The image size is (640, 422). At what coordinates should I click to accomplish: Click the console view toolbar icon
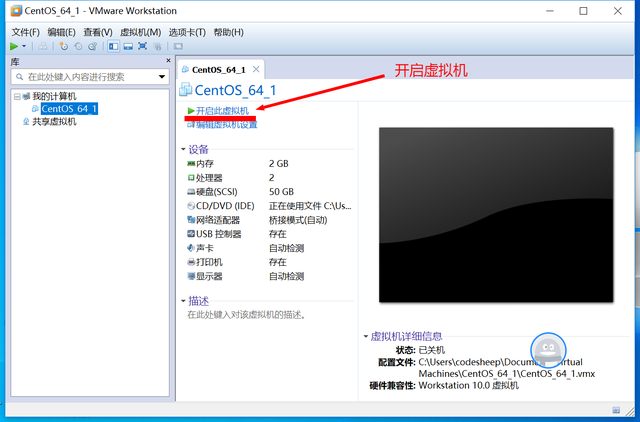pos(178,47)
